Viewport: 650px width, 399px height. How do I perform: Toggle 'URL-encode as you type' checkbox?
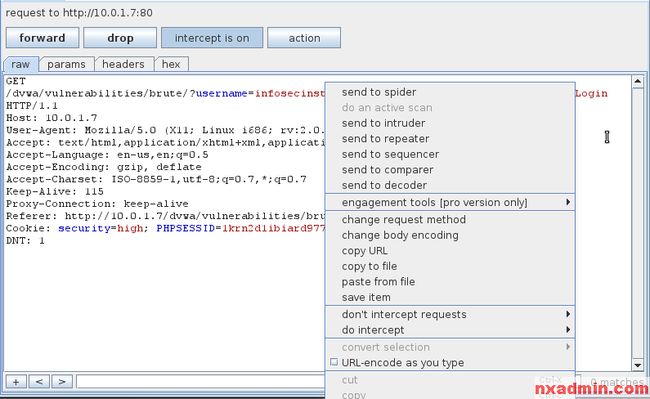coord(334,362)
